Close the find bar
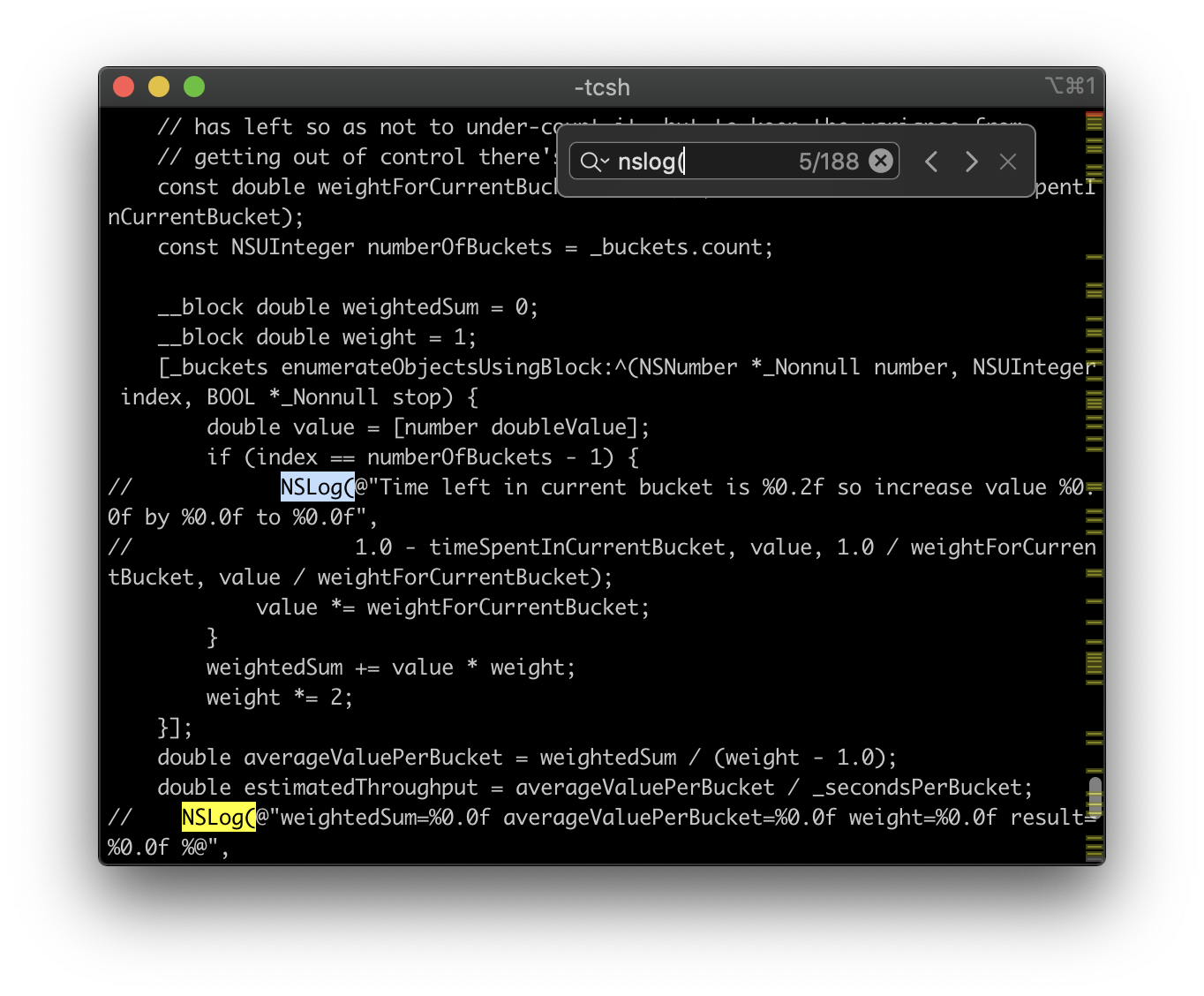 click(x=1008, y=162)
